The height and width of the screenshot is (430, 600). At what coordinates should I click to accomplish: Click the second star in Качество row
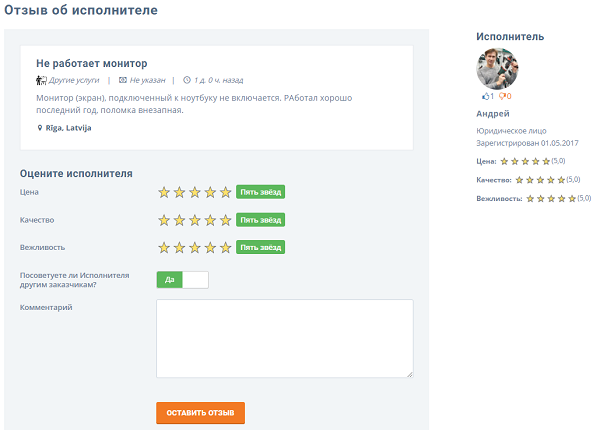tap(179, 220)
